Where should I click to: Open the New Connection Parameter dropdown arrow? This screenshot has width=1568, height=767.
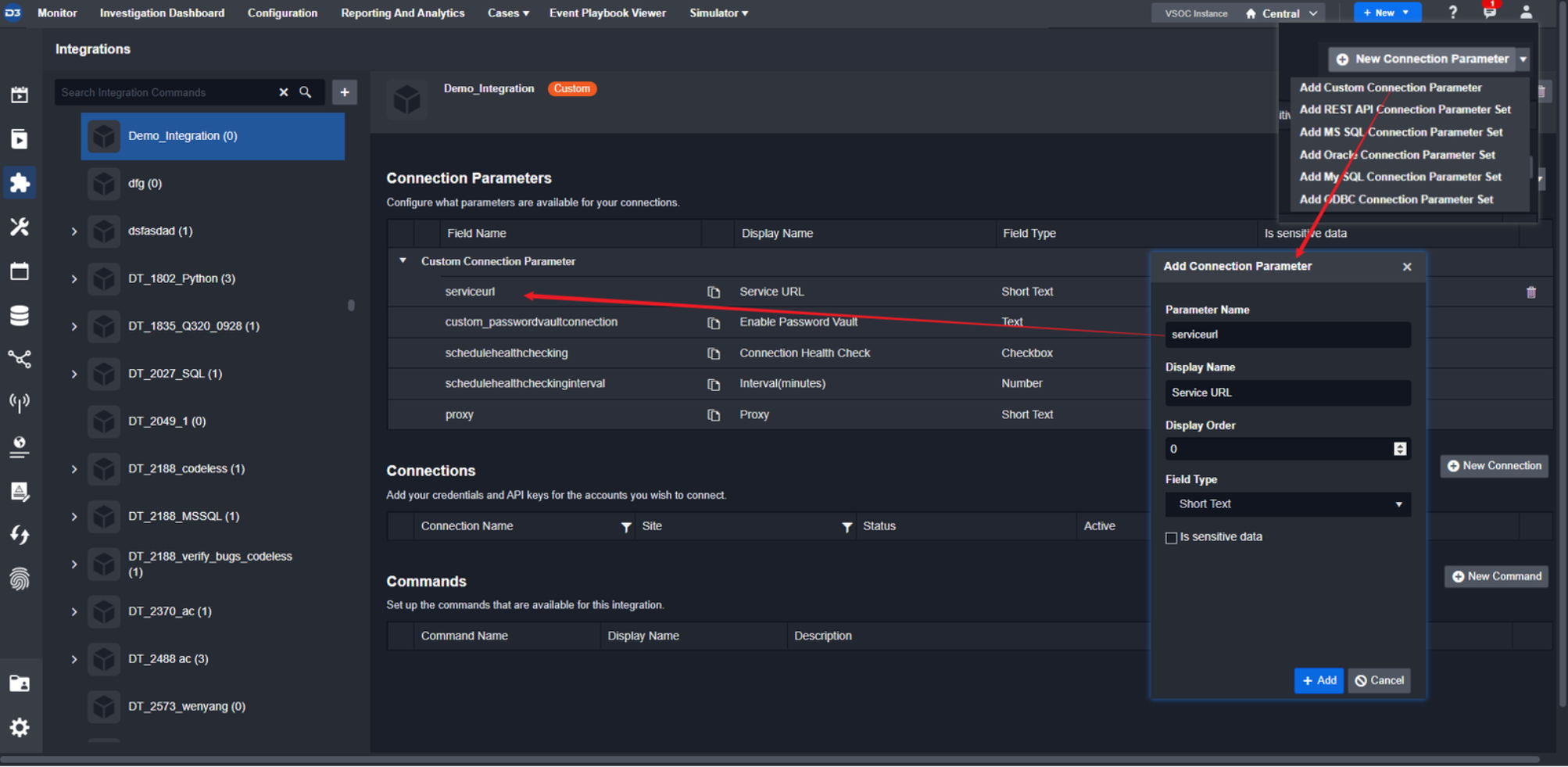pyautogui.click(x=1523, y=59)
